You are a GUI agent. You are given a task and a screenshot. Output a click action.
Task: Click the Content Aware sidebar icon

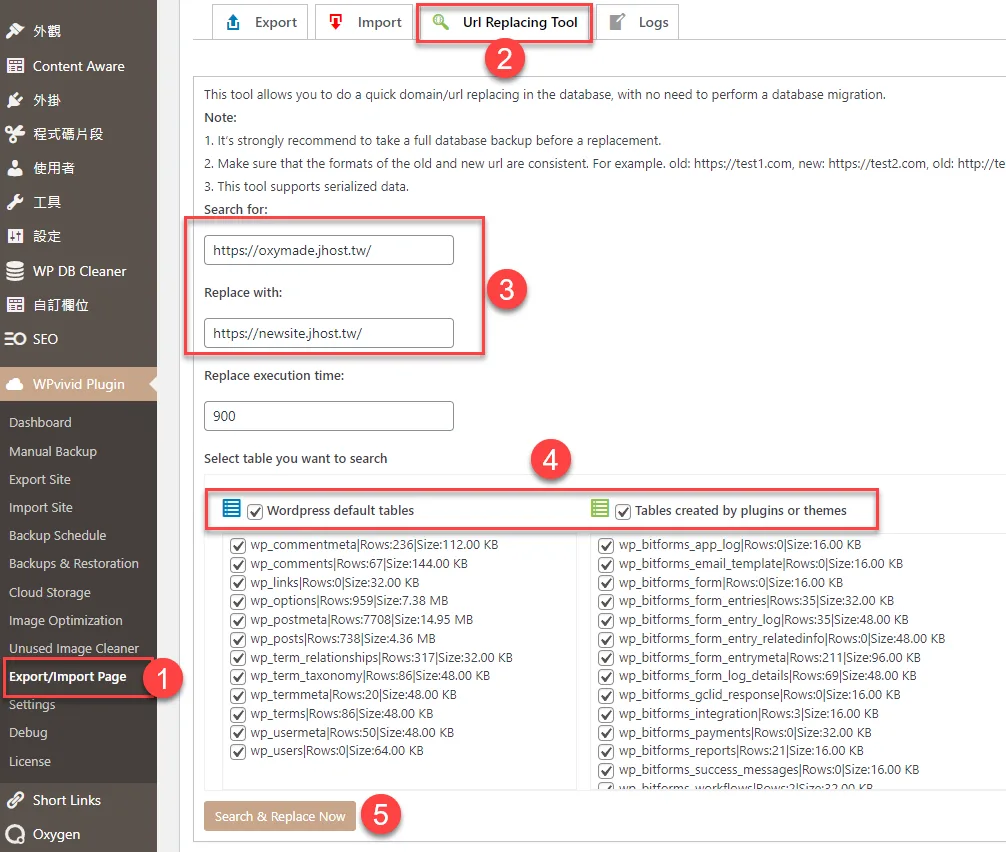click(x=15, y=66)
